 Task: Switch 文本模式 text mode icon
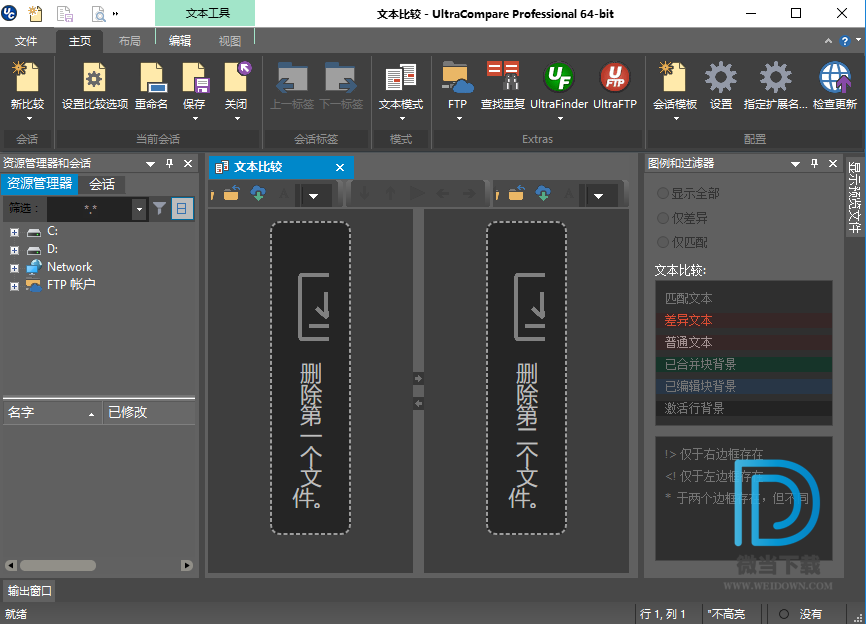click(x=400, y=77)
